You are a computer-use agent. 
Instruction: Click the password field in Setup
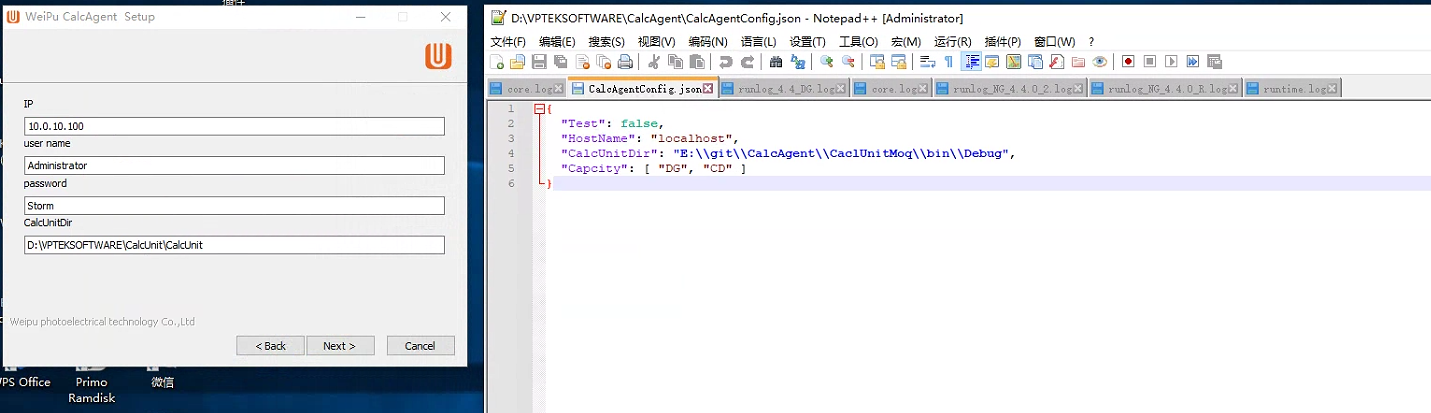tap(234, 205)
